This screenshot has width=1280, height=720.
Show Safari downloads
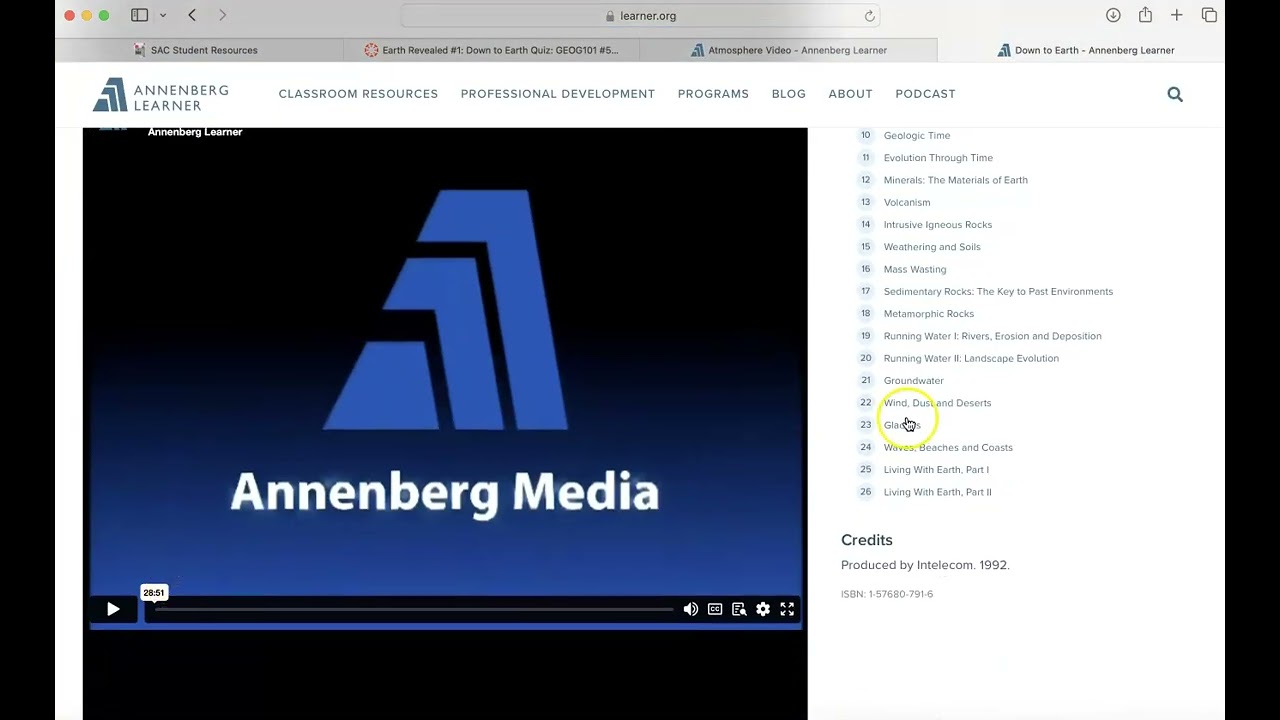click(x=1113, y=15)
